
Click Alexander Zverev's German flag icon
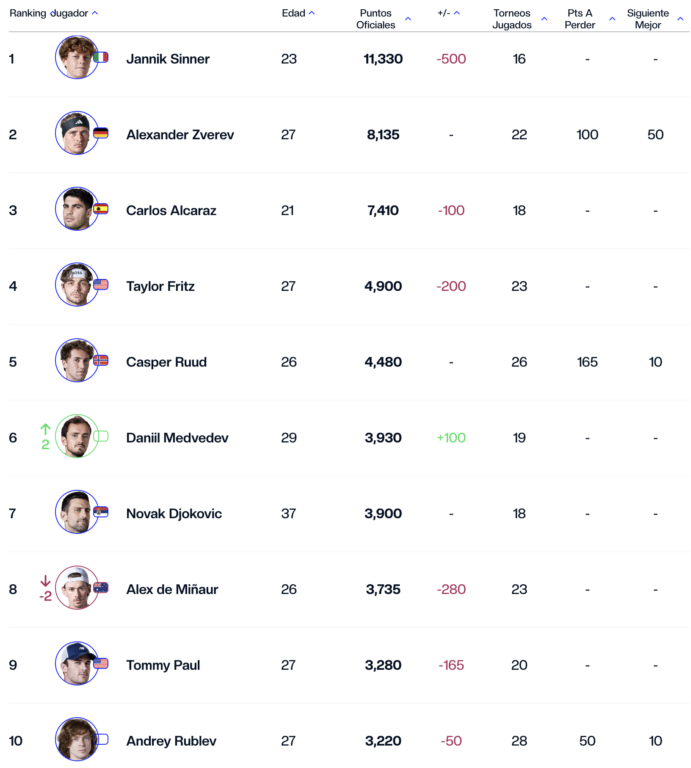tap(100, 133)
